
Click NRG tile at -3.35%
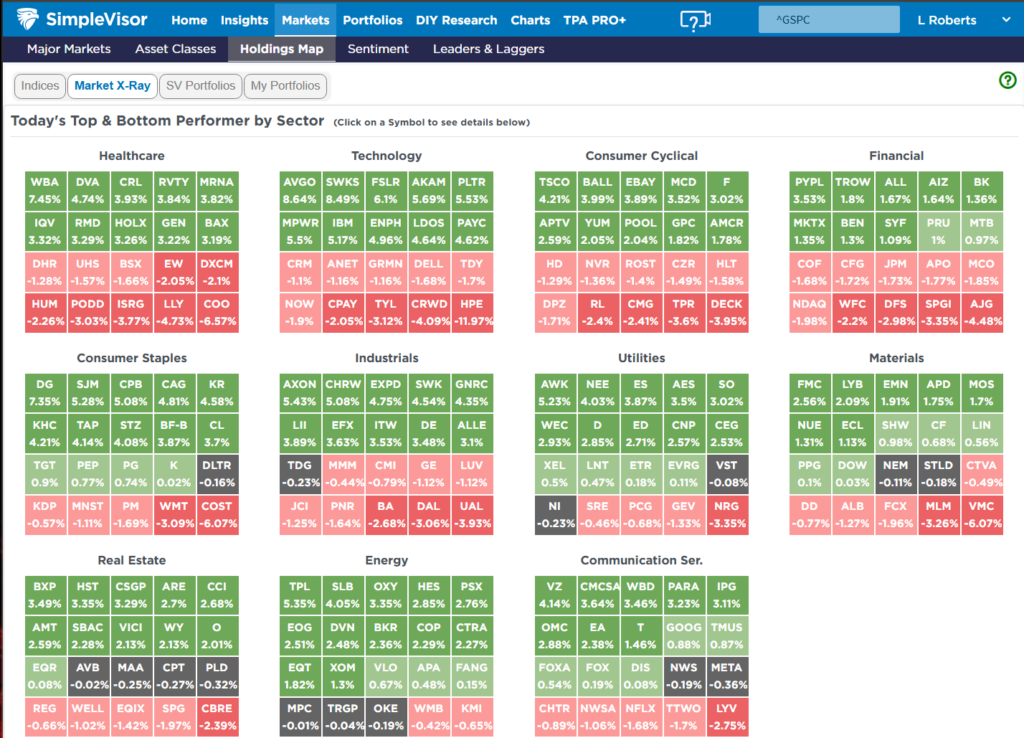tap(727, 515)
